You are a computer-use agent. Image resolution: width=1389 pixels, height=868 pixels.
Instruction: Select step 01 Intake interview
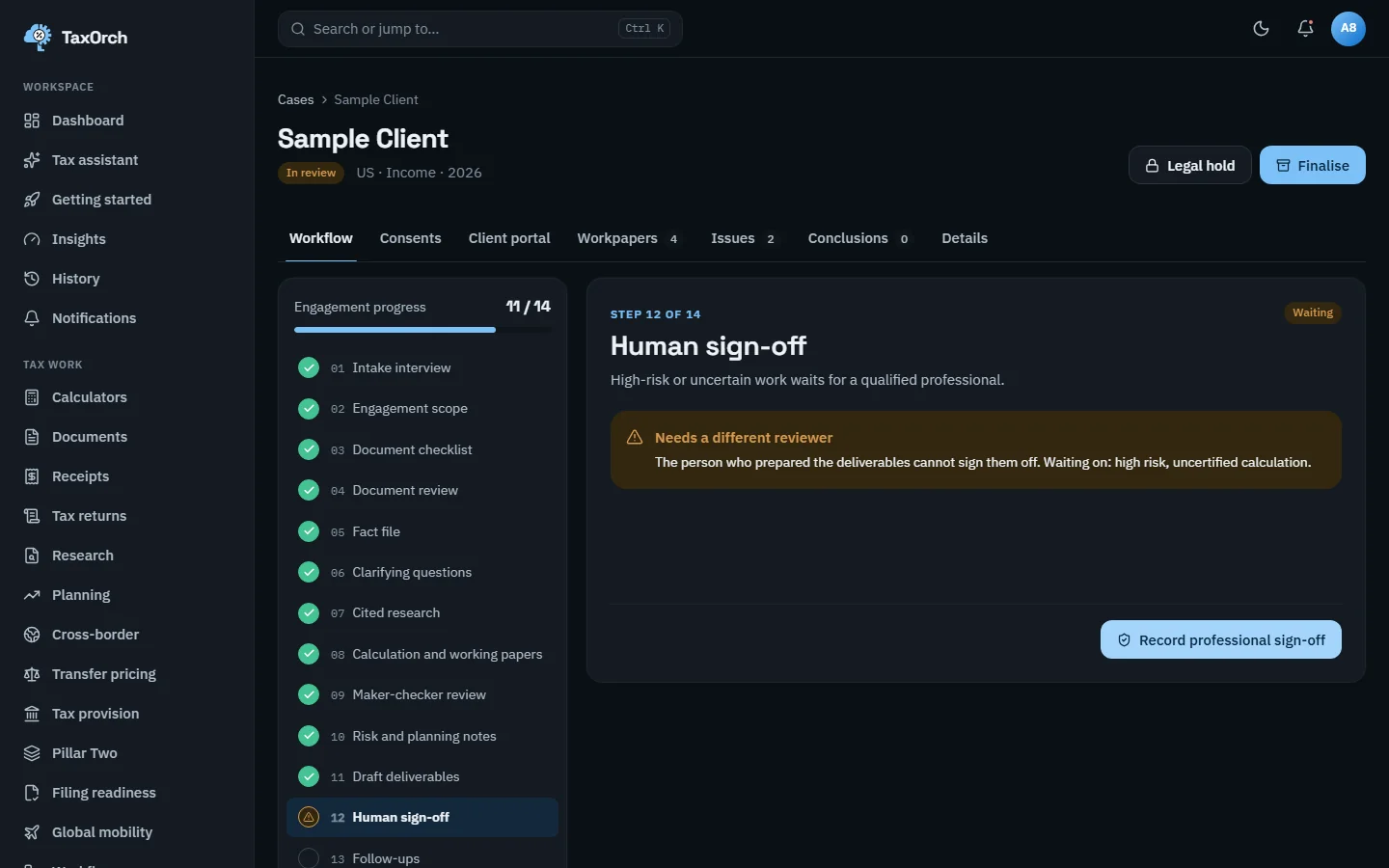coord(422,367)
